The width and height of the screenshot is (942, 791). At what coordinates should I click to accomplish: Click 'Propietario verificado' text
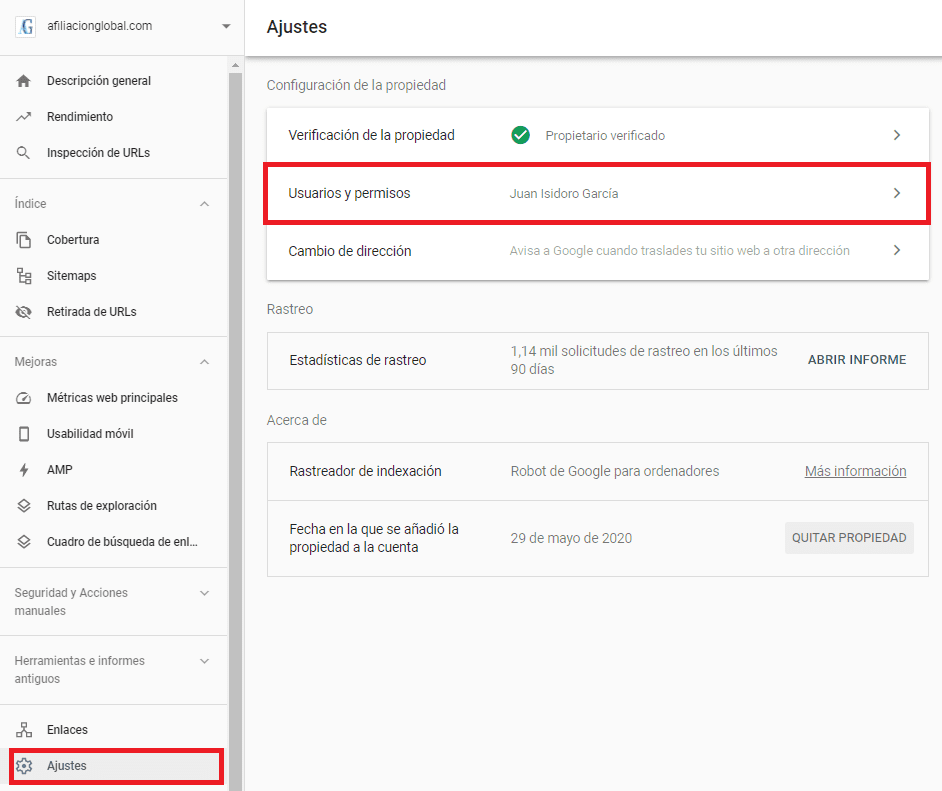(605, 136)
